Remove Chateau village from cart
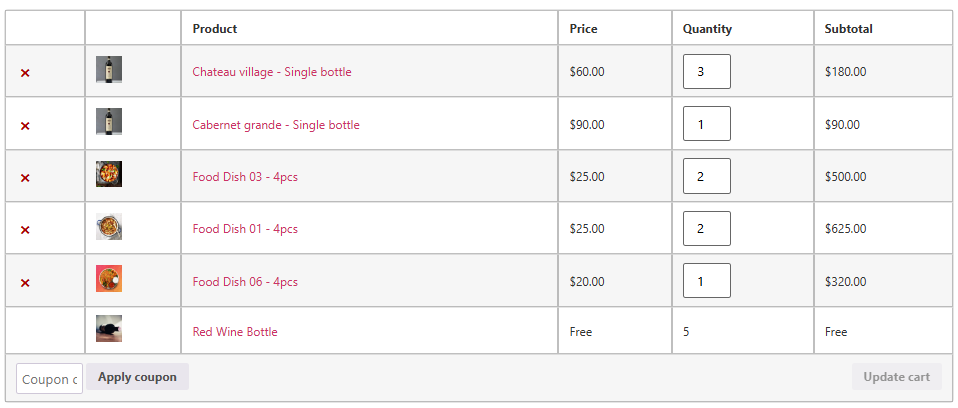This screenshot has height=408, width=958. [x=25, y=73]
